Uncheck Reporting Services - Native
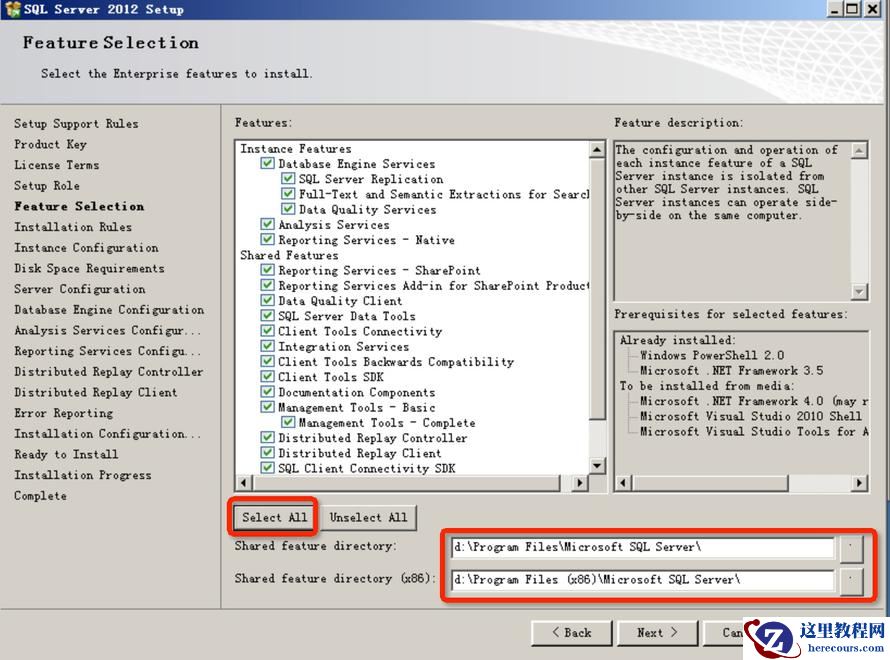Screen dimensions: 890x660 point(267,239)
